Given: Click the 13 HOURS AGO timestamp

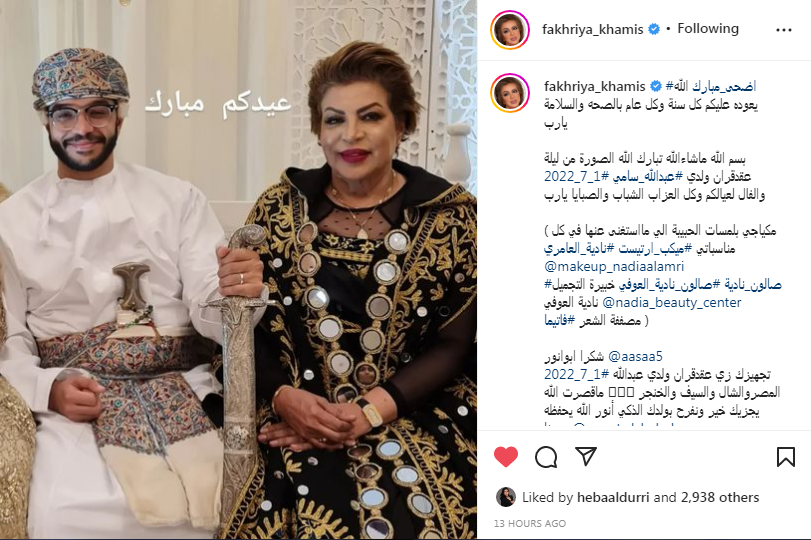Looking at the screenshot, I should pyautogui.click(x=530, y=523).
